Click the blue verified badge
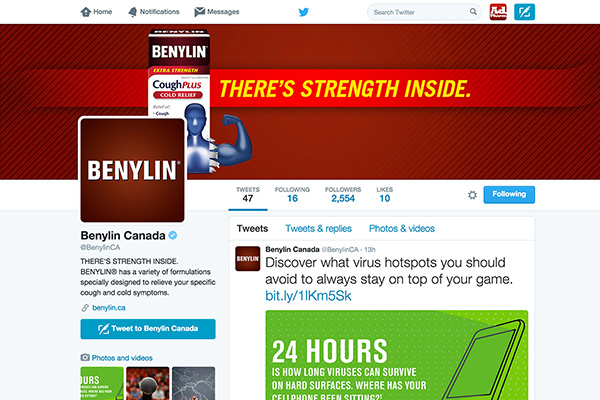 click(x=173, y=235)
